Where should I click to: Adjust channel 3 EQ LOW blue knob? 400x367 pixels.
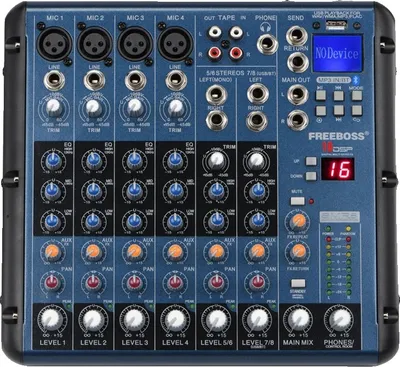coord(134,220)
